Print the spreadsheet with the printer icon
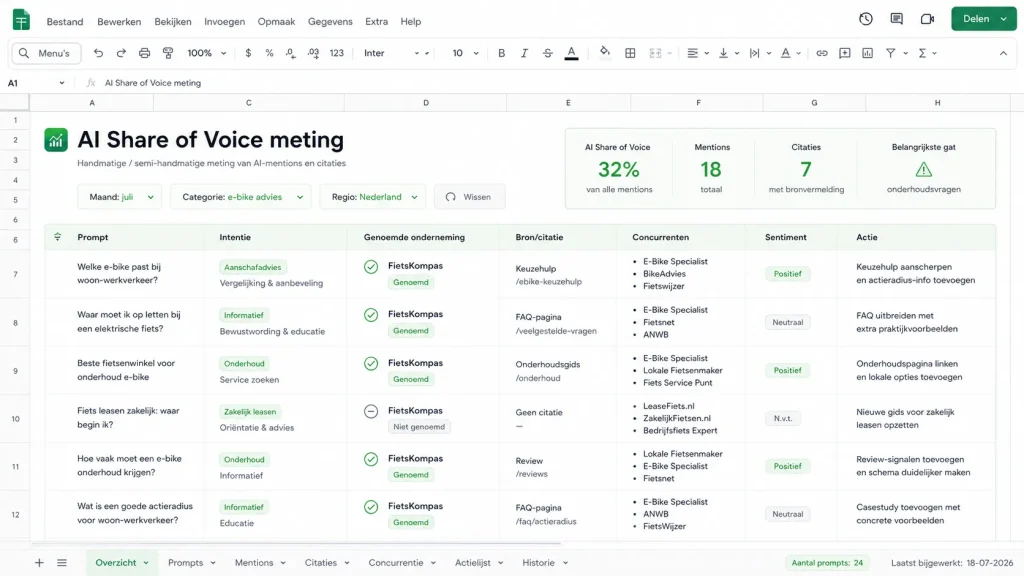This screenshot has height=576, width=1024. 144,53
